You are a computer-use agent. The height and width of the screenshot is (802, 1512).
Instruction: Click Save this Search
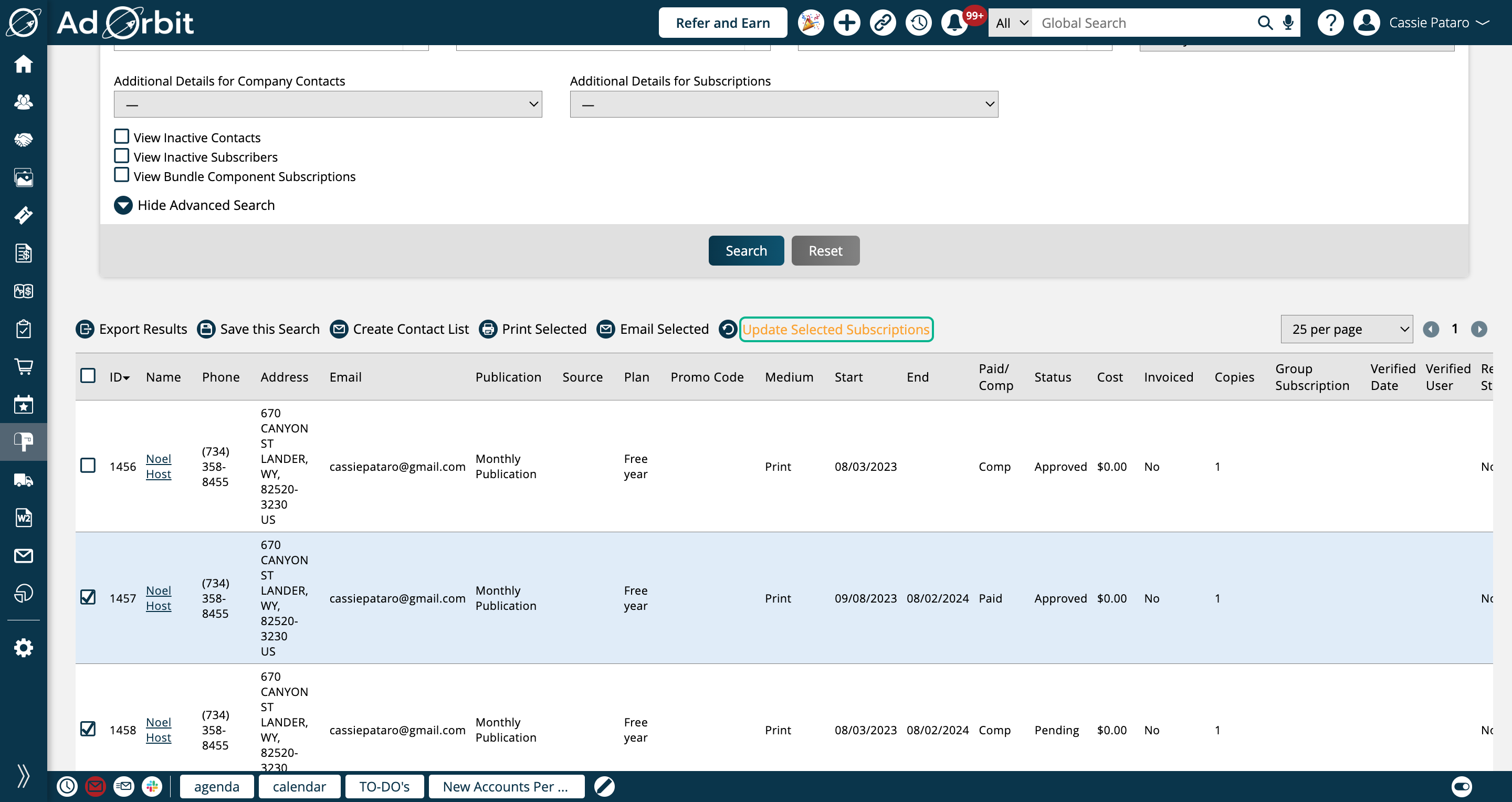coord(258,329)
